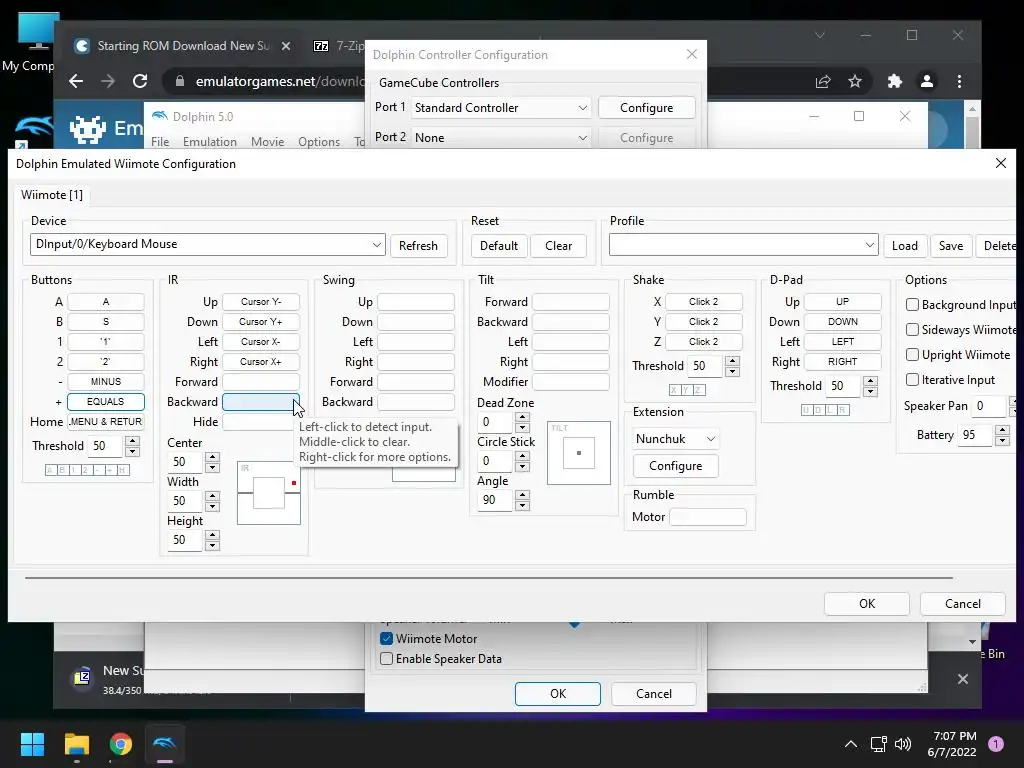Close the Chrome downloads bar
Image resolution: width=1024 pixels, height=768 pixels.
click(x=963, y=679)
